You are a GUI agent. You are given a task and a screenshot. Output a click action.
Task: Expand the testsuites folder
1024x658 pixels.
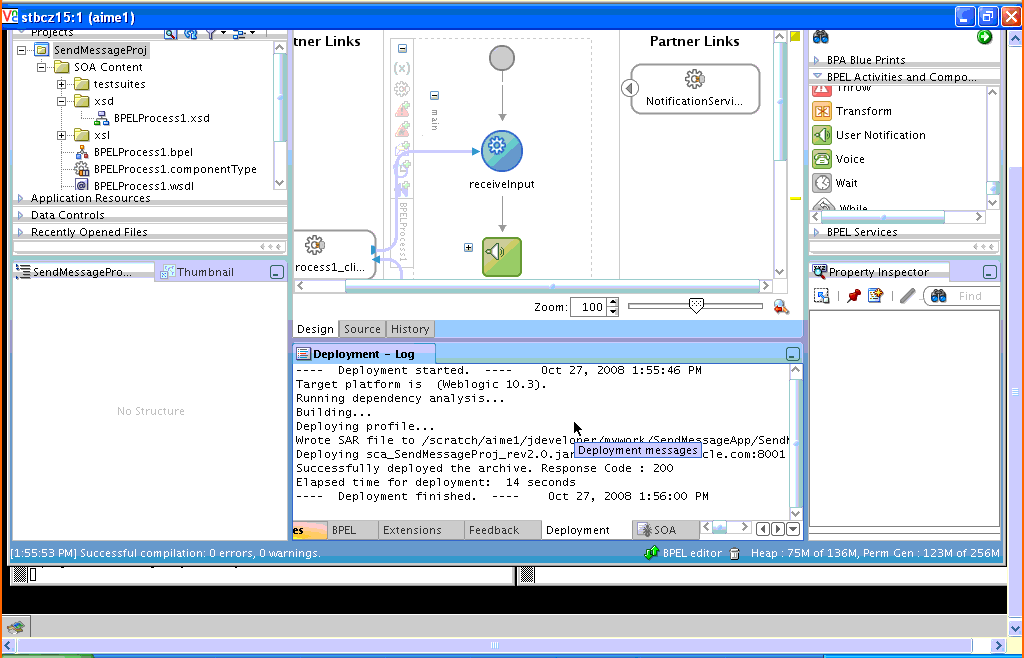click(x=61, y=84)
